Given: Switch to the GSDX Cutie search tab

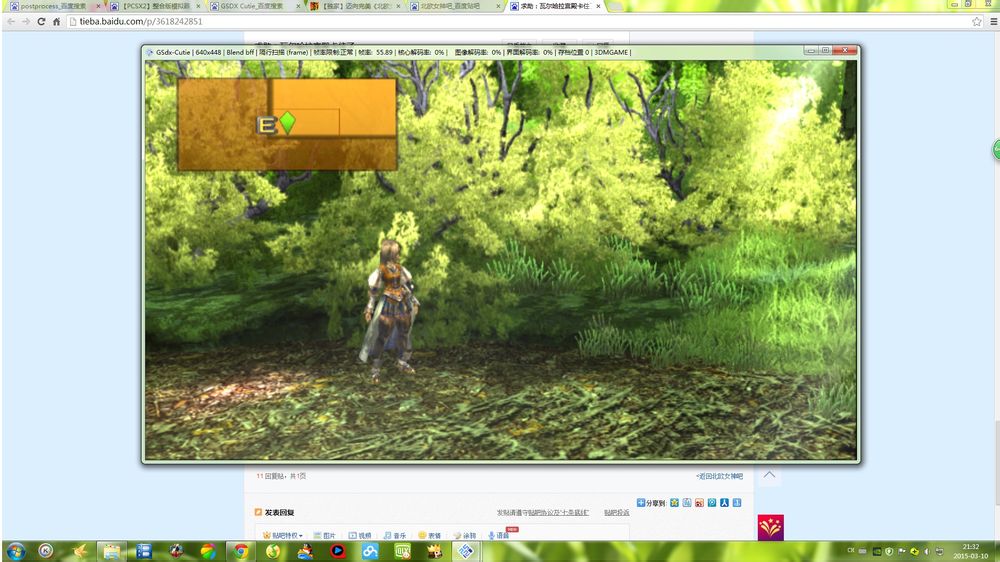Looking at the screenshot, I should click(252, 6).
